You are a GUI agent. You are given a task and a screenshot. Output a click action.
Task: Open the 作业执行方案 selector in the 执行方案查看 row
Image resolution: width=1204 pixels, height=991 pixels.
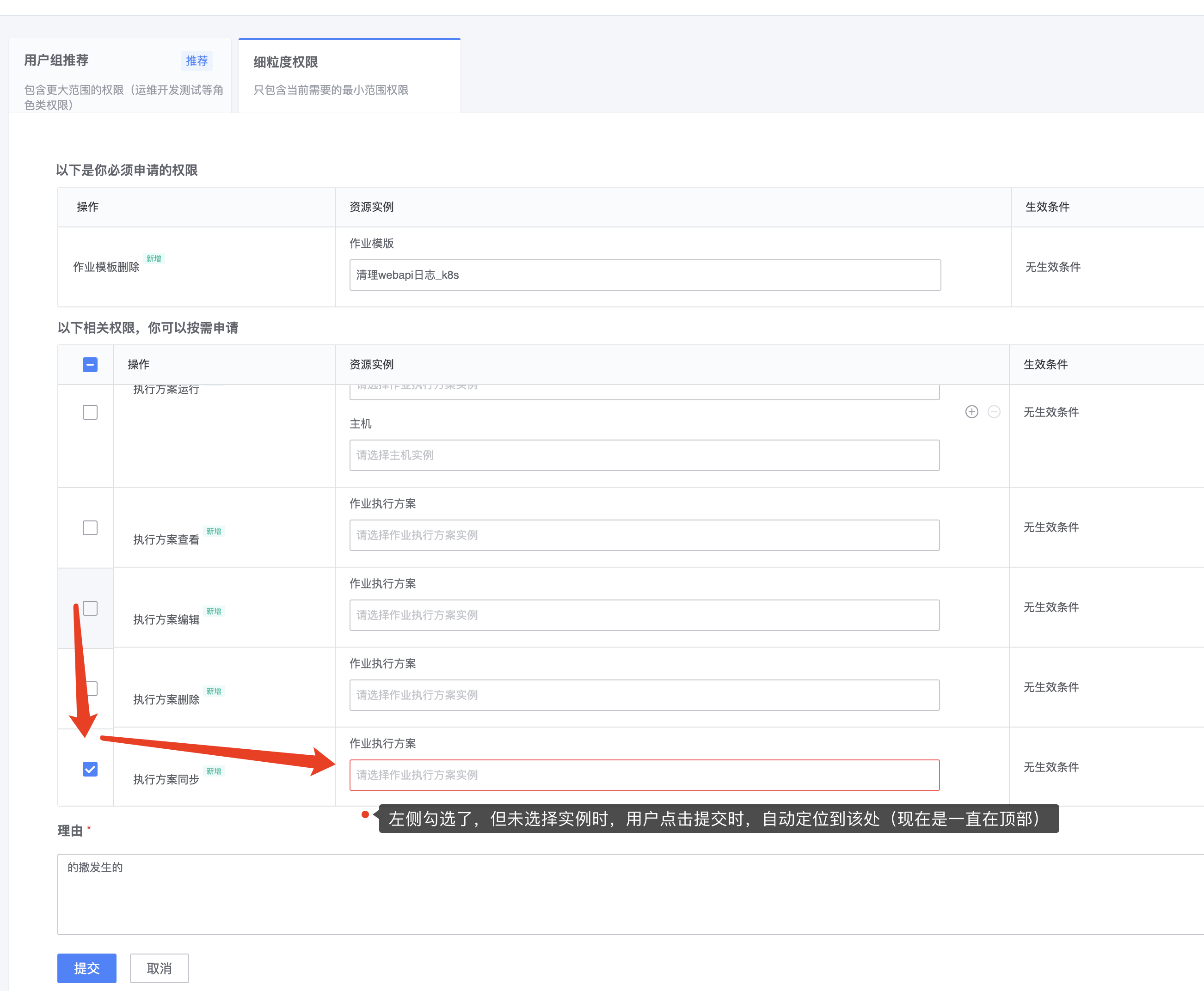644,535
